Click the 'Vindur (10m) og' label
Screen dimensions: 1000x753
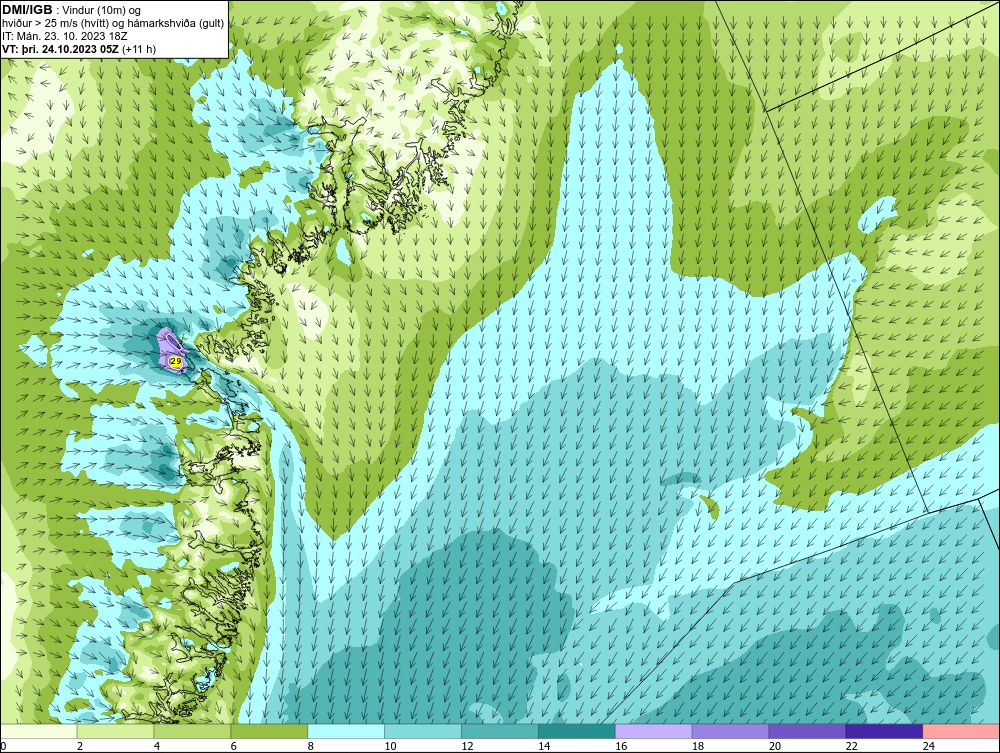101,11
